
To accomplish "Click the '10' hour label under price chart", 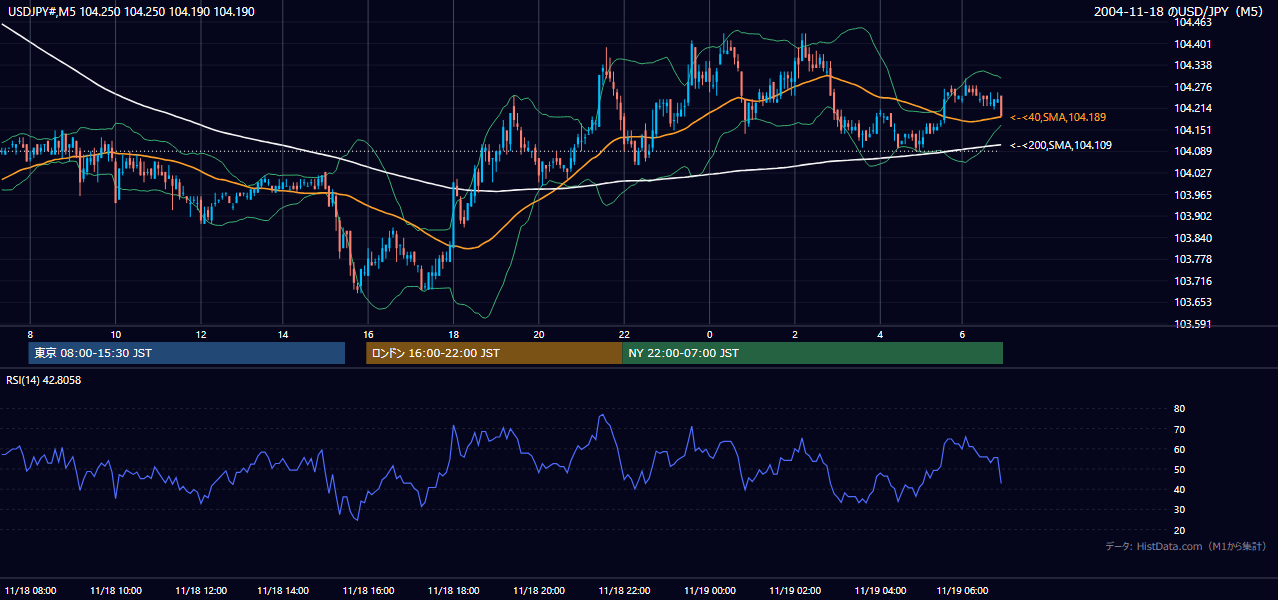I will point(115,334).
